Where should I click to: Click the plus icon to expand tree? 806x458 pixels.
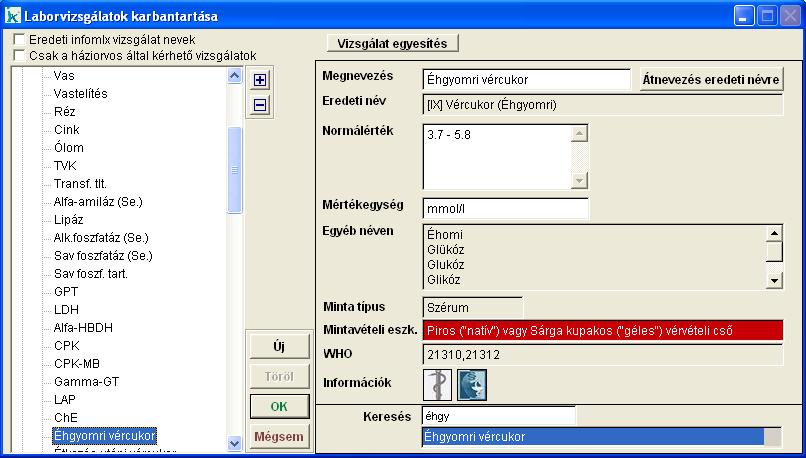point(259,80)
